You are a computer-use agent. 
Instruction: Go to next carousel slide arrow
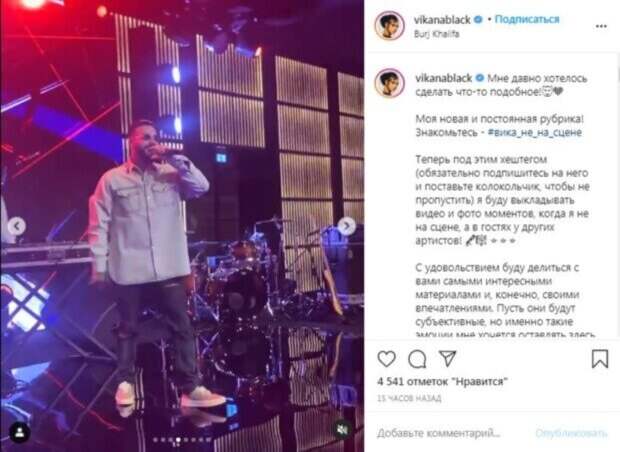(x=346, y=226)
